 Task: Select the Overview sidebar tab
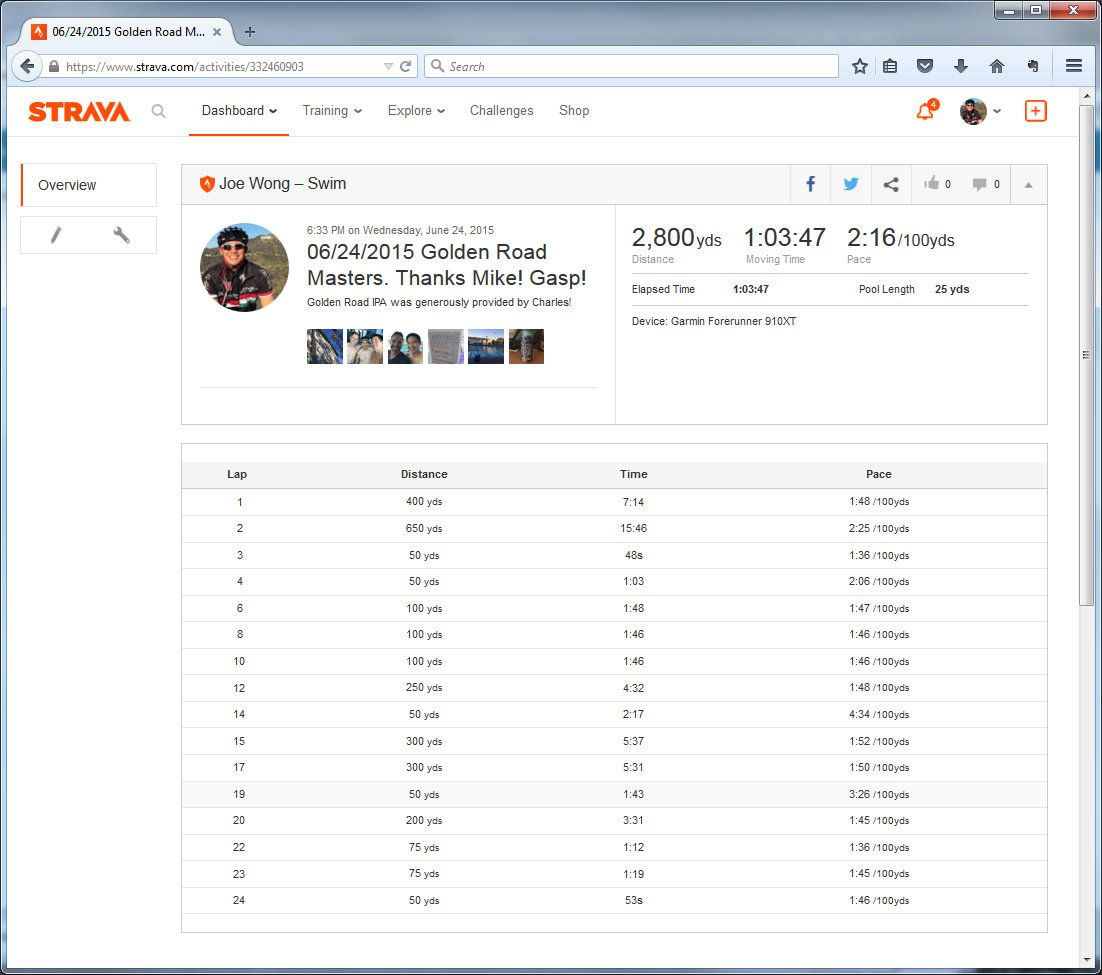point(89,185)
